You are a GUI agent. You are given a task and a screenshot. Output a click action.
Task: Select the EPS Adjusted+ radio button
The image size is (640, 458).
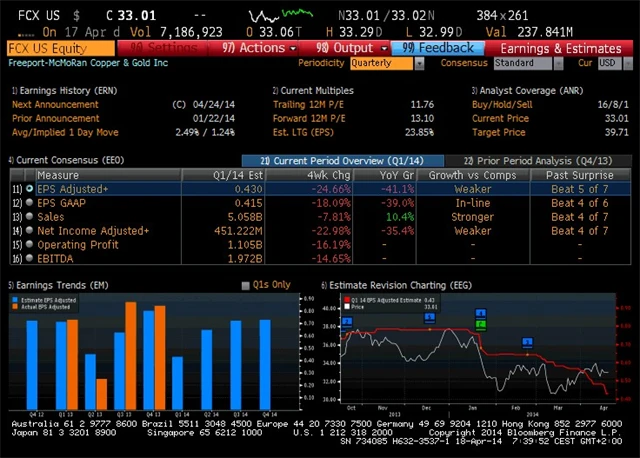[x=30, y=188]
